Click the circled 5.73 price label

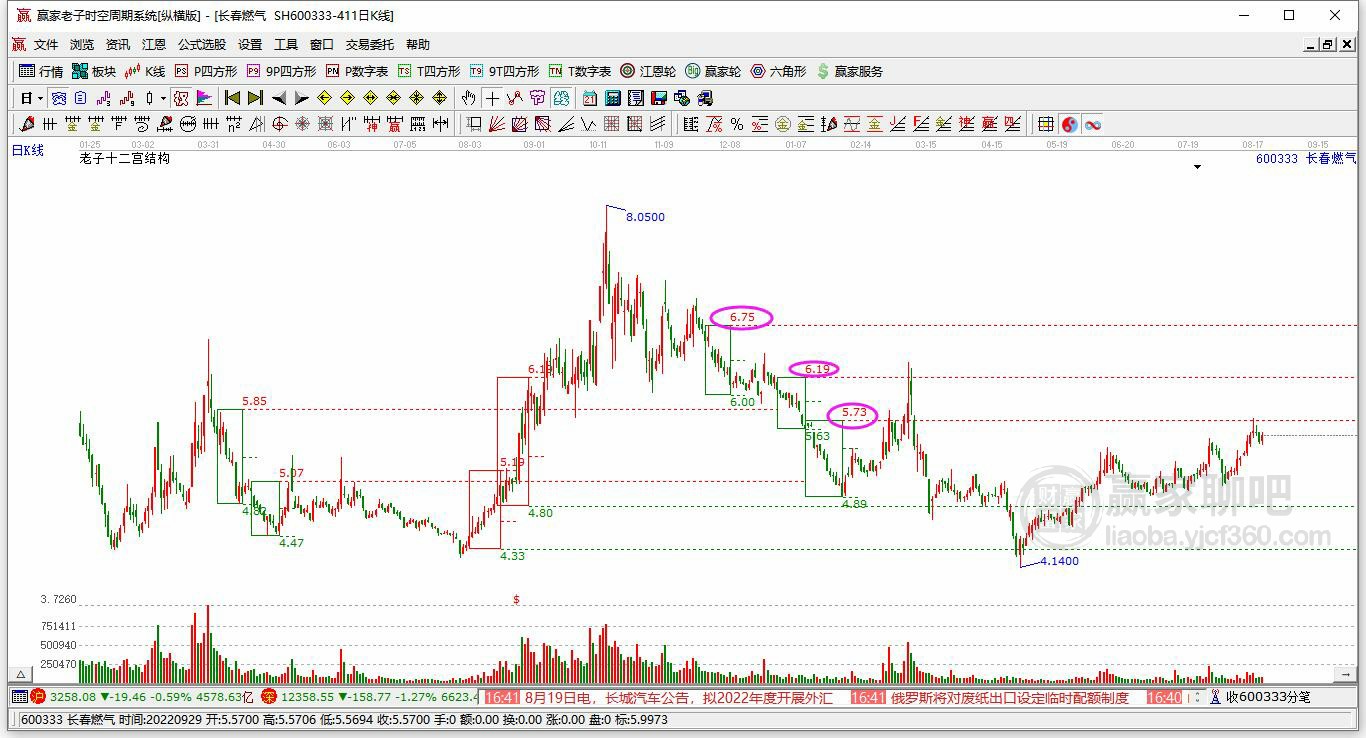point(853,413)
